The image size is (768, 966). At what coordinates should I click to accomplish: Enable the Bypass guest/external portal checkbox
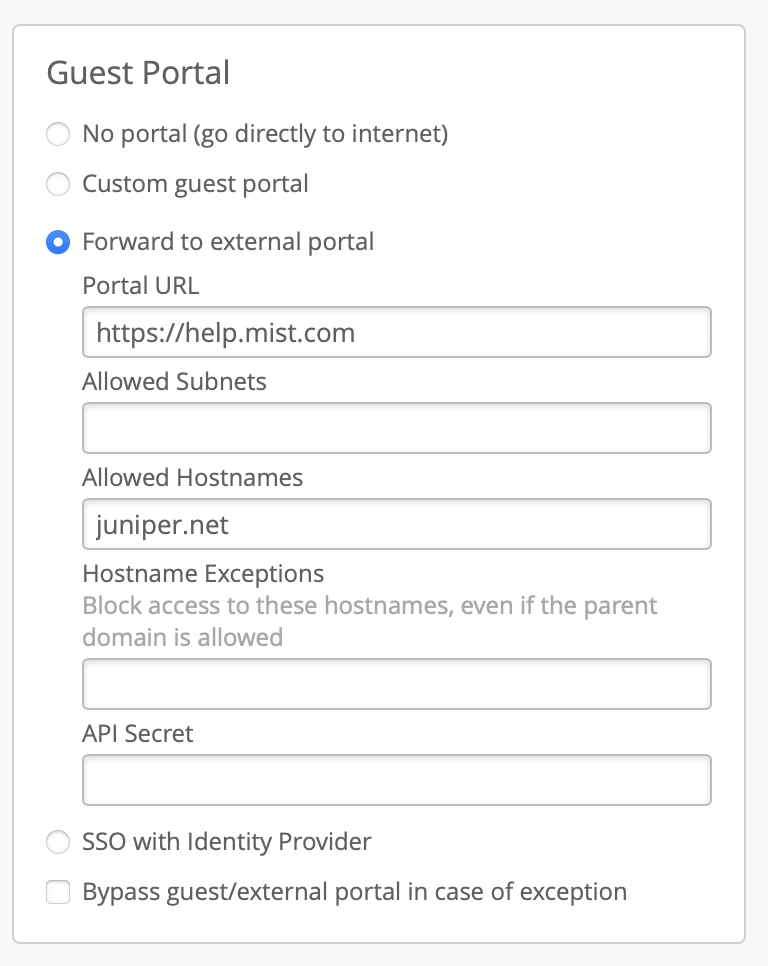click(x=59, y=892)
